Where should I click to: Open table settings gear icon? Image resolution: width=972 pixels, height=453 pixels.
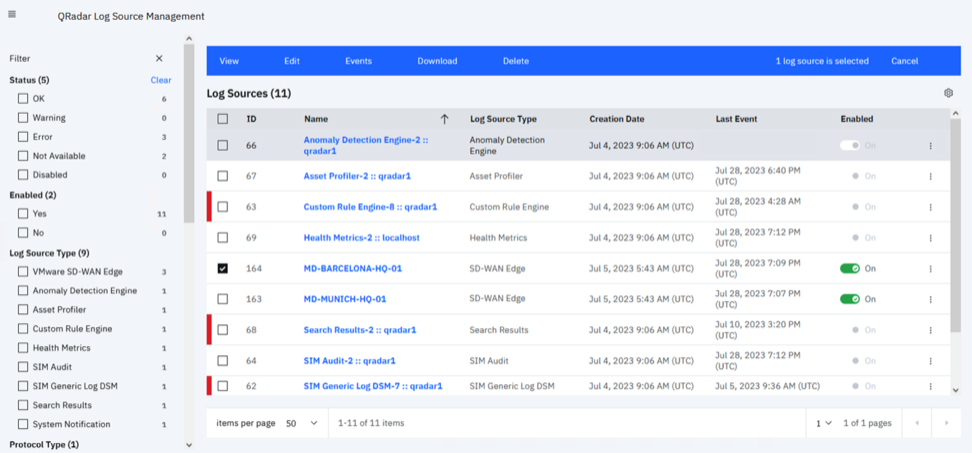pos(948,93)
